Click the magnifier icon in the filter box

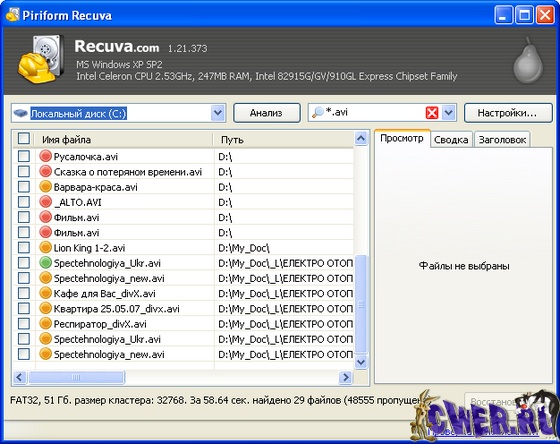tap(317, 112)
